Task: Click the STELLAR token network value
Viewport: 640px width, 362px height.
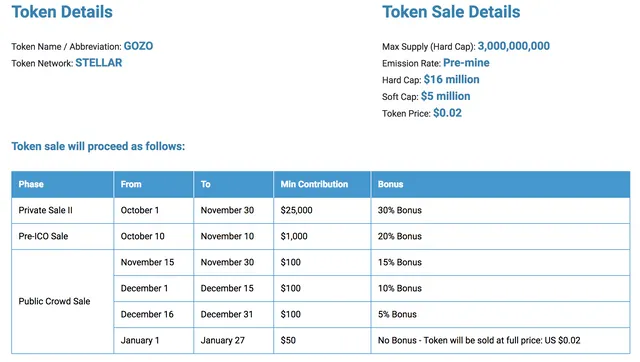Action: click(99, 63)
